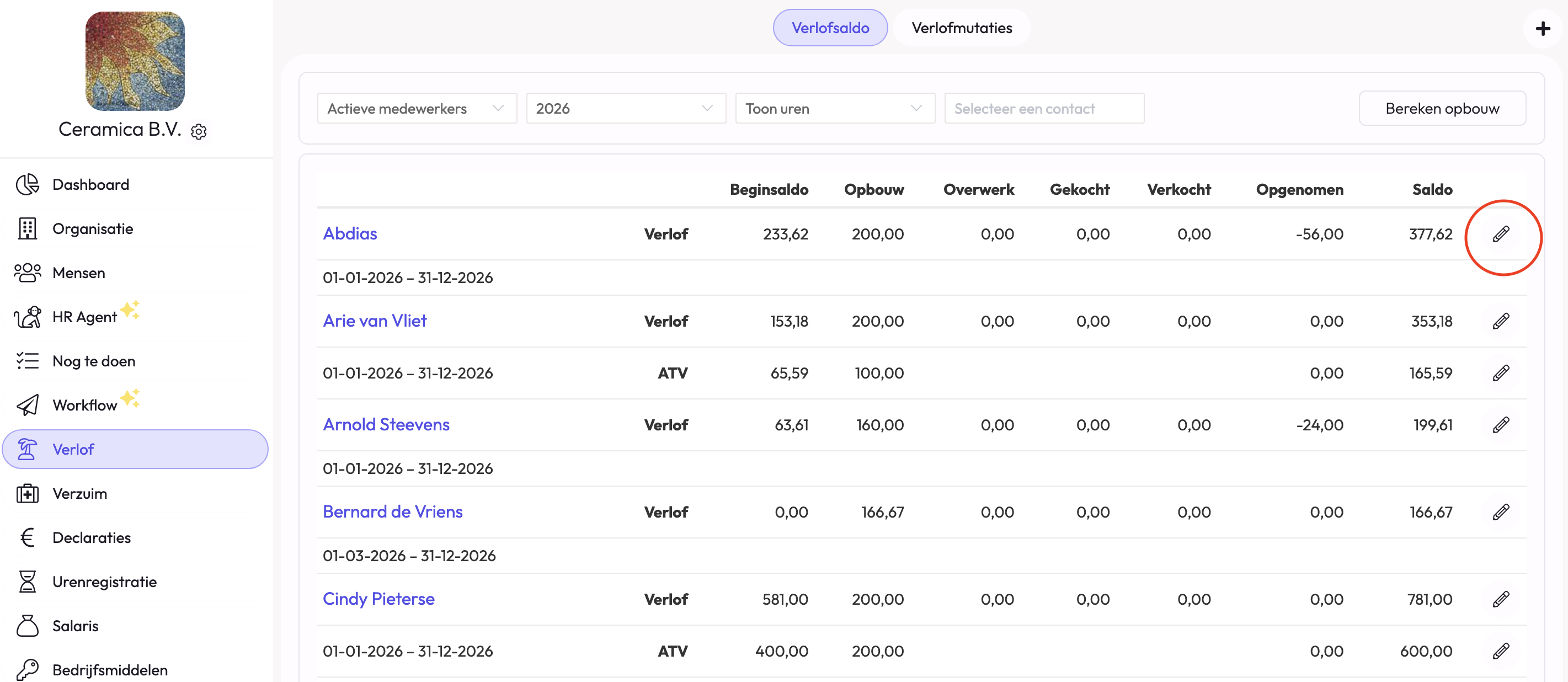Click the Bereken opbouw button
The height and width of the screenshot is (682, 1568).
tap(1442, 108)
